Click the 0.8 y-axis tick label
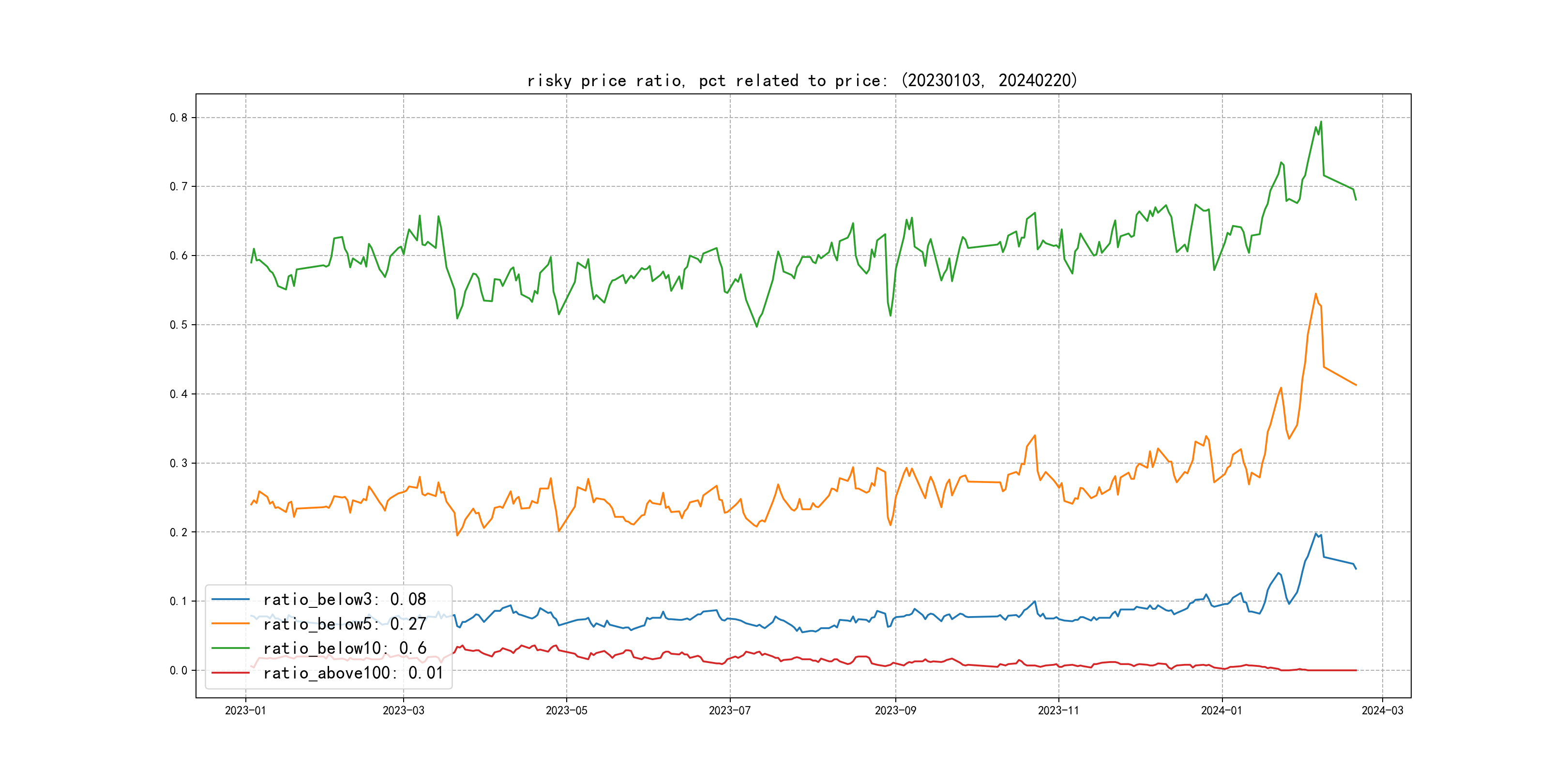The height and width of the screenshot is (784, 1568). [179, 118]
